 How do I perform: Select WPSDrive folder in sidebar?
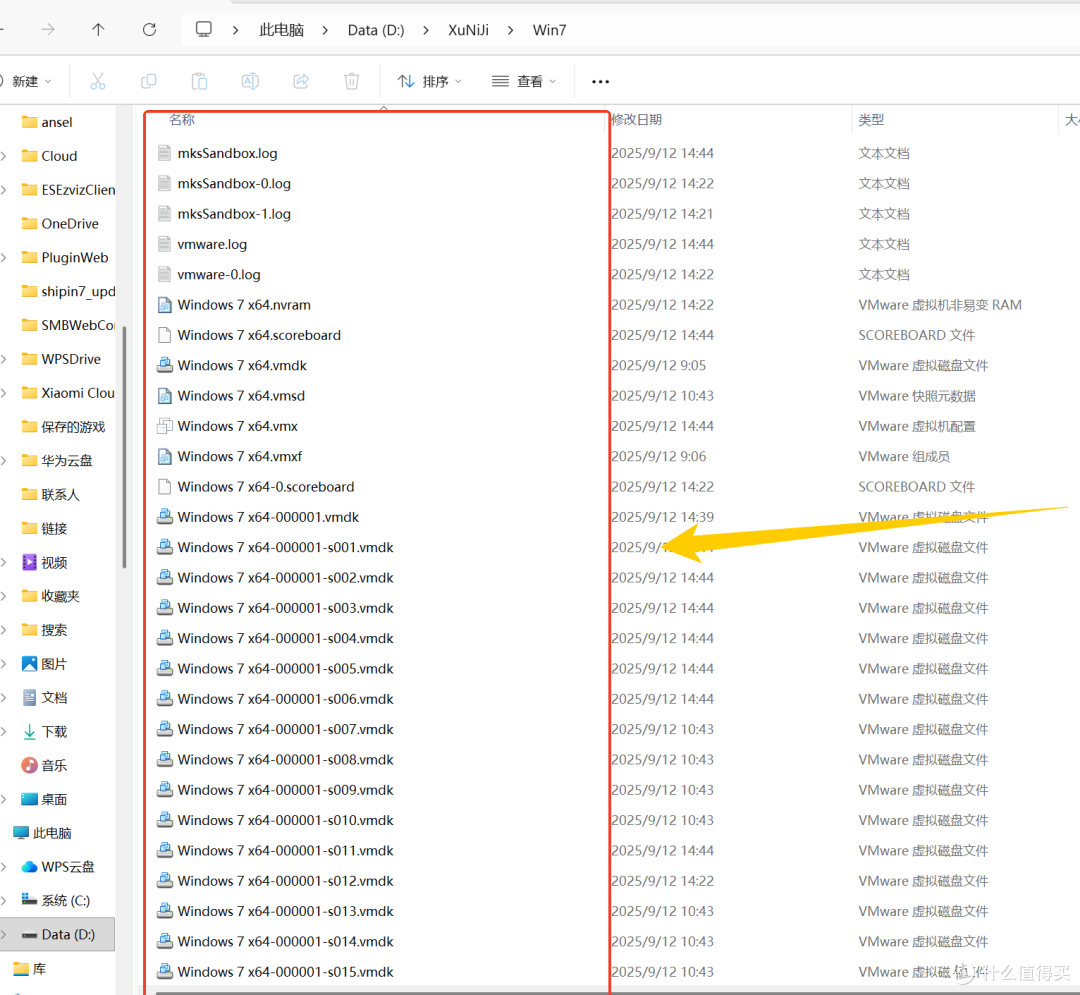pyautogui.click(x=70, y=359)
